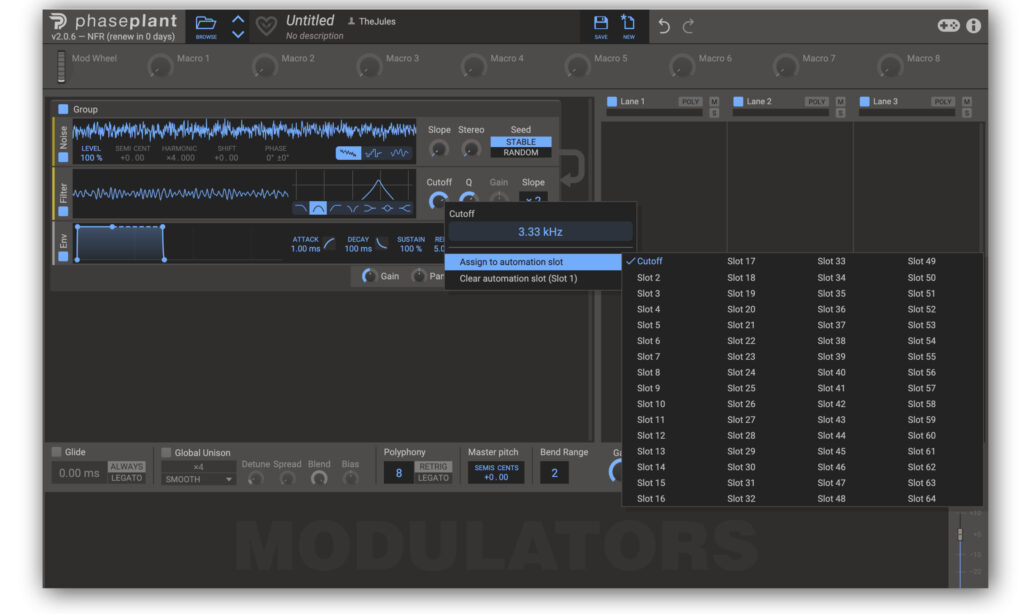The height and width of the screenshot is (614, 1024).
Task: Enable the Global Unison checkbox
Action: click(x=166, y=453)
